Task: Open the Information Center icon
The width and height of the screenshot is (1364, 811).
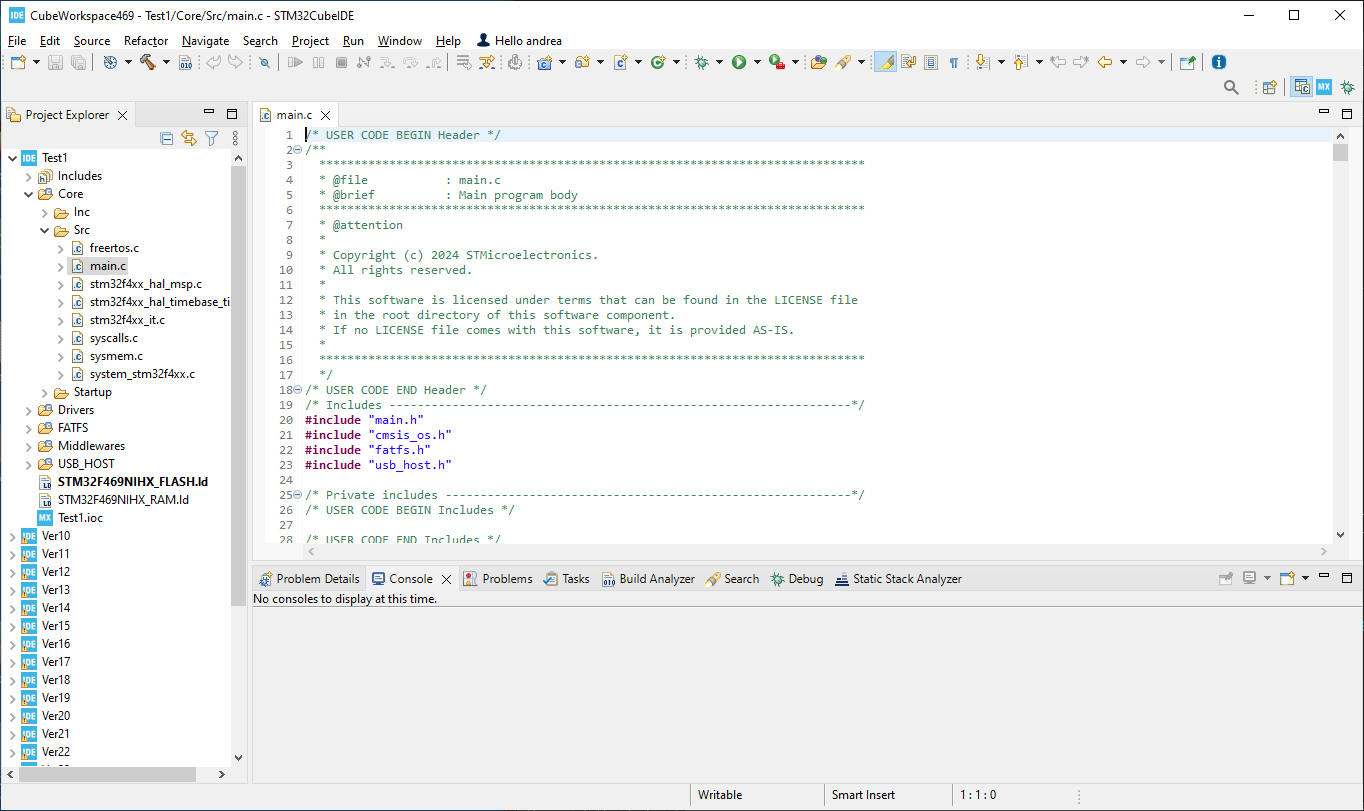Action: click(1218, 62)
